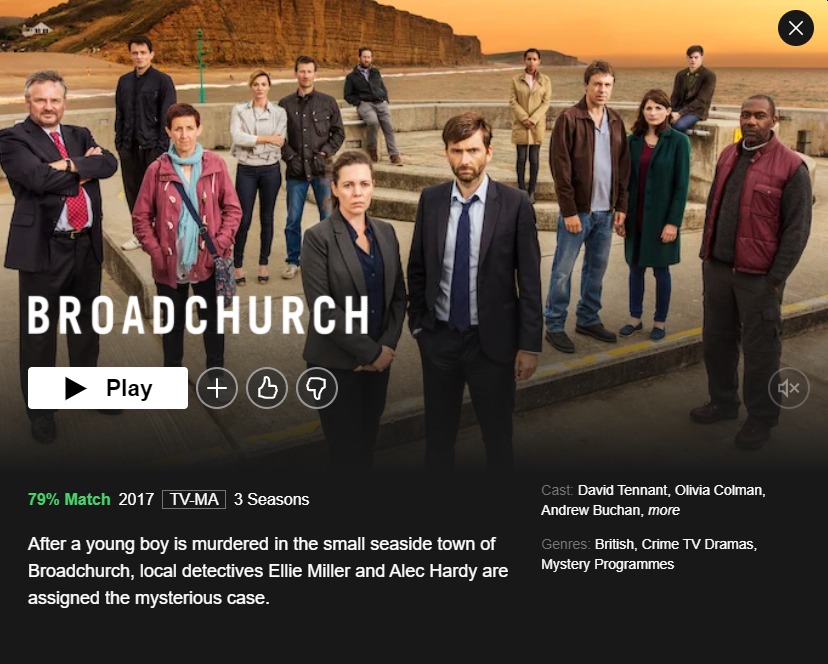Image resolution: width=828 pixels, height=664 pixels.
Task: Browse Mystery Programmes genre
Action: click(x=608, y=564)
